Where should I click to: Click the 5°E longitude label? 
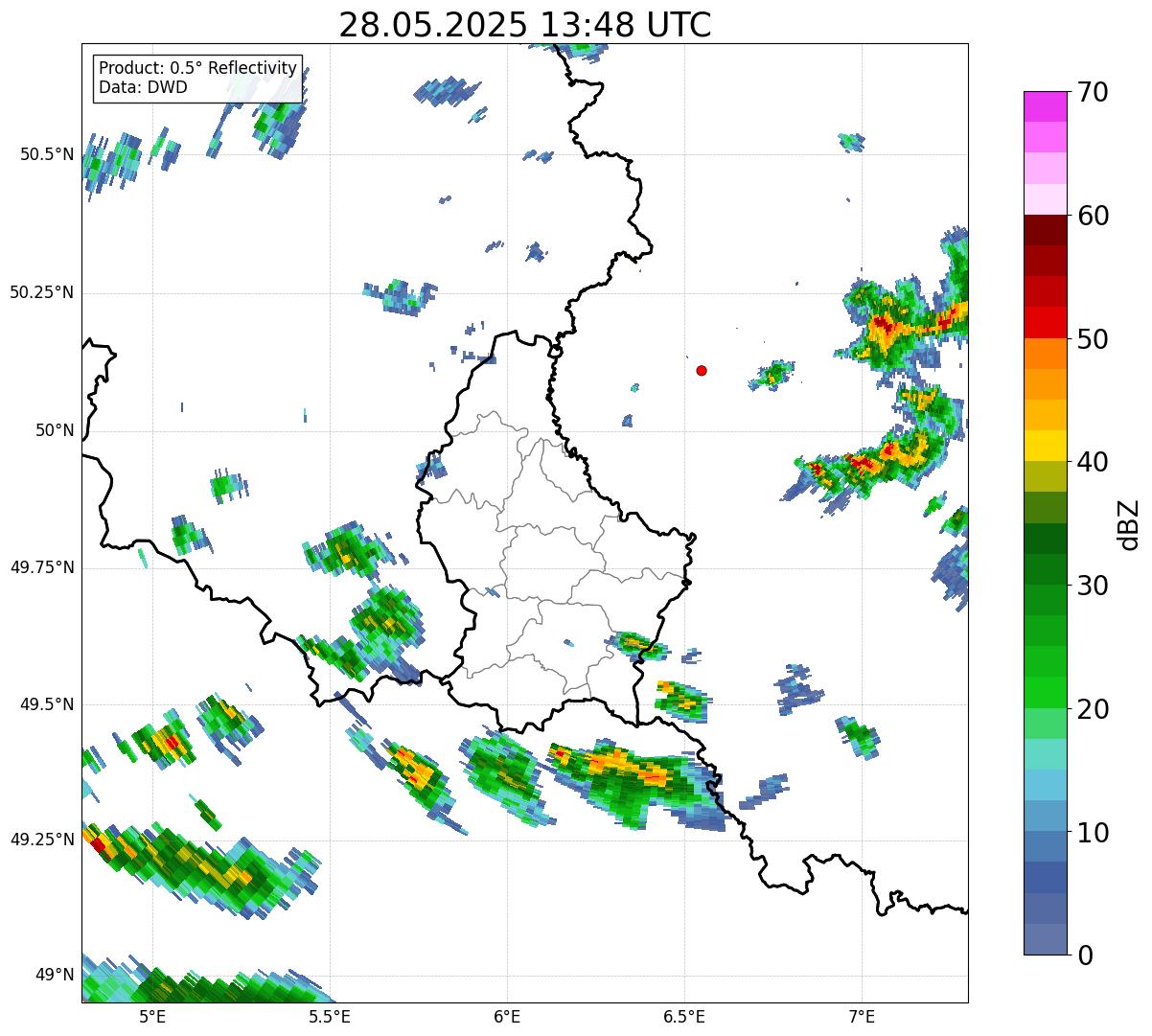152,1016
